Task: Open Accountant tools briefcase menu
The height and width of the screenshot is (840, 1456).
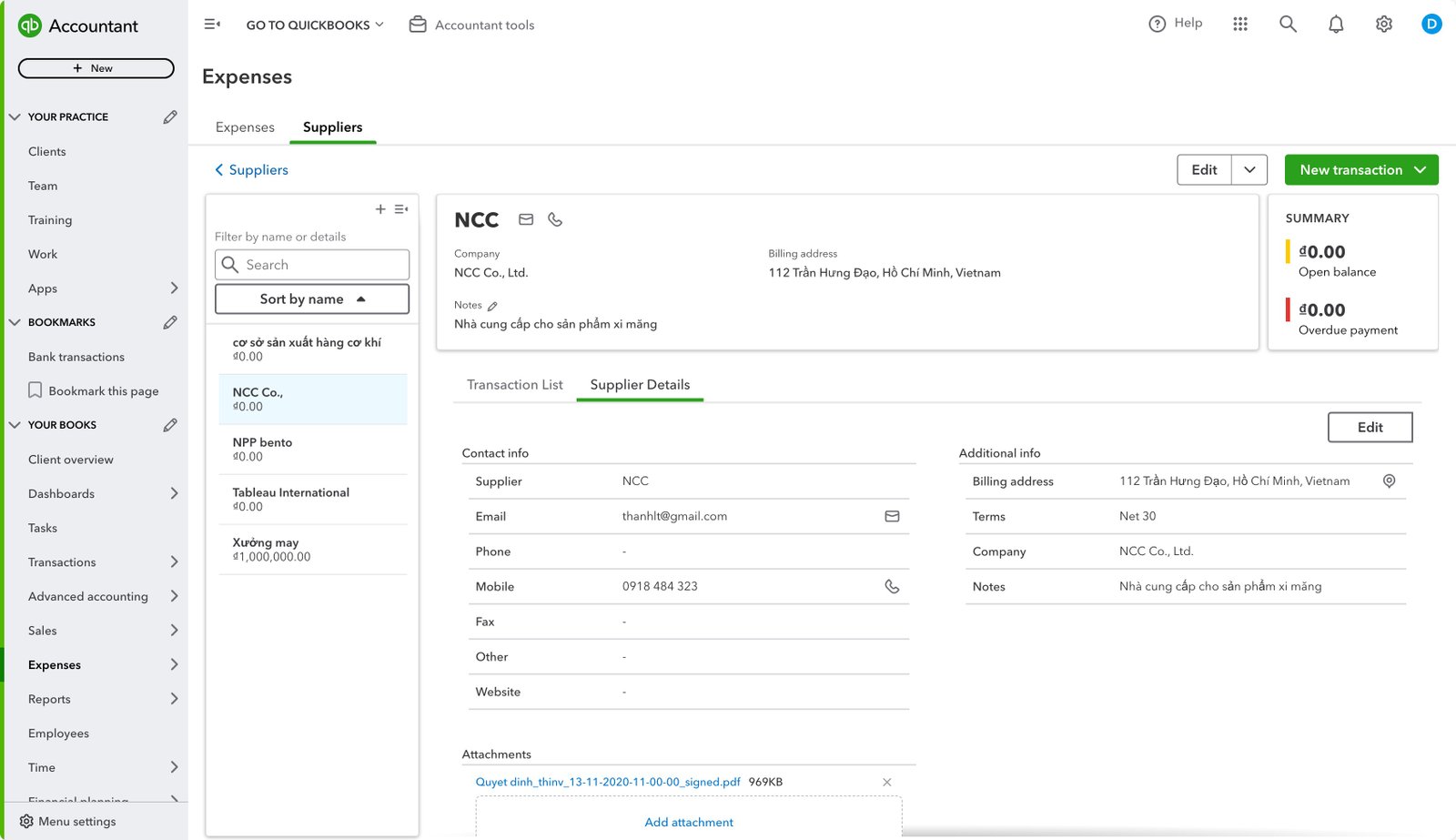Action: (471, 25)
